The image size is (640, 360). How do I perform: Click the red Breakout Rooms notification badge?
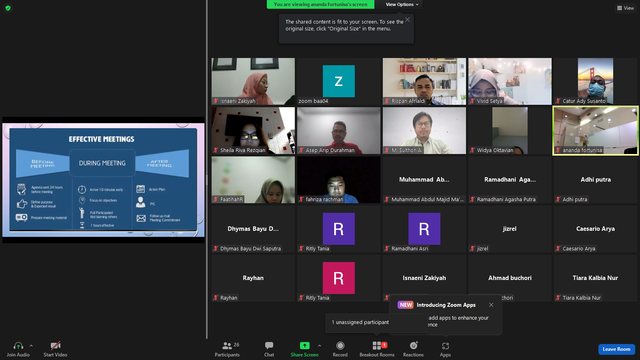384,345
